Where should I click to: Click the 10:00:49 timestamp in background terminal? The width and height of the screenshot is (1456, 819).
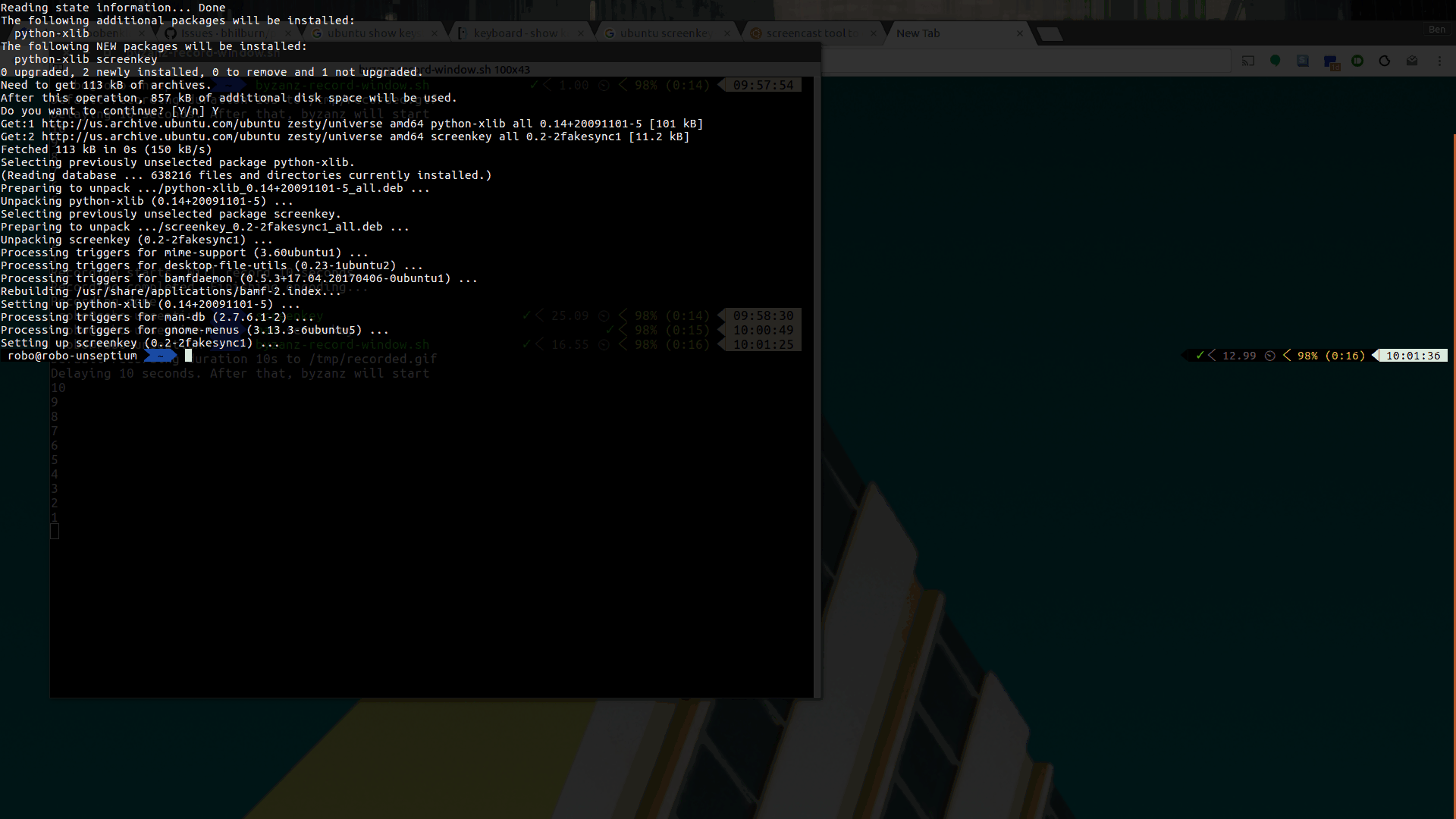[x=763, y=330]
